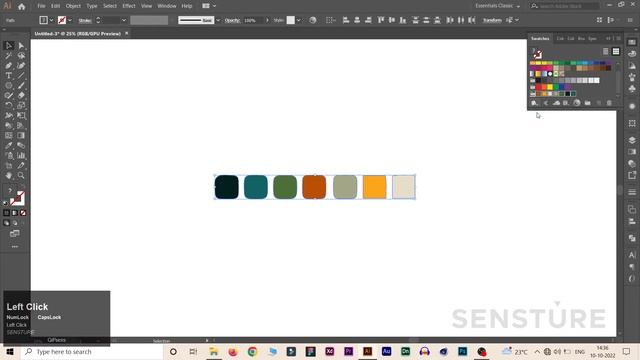Click the Transform link in control bar
Image resolution: width=640 pixels, height=360 pixels.
pos(492,20)
